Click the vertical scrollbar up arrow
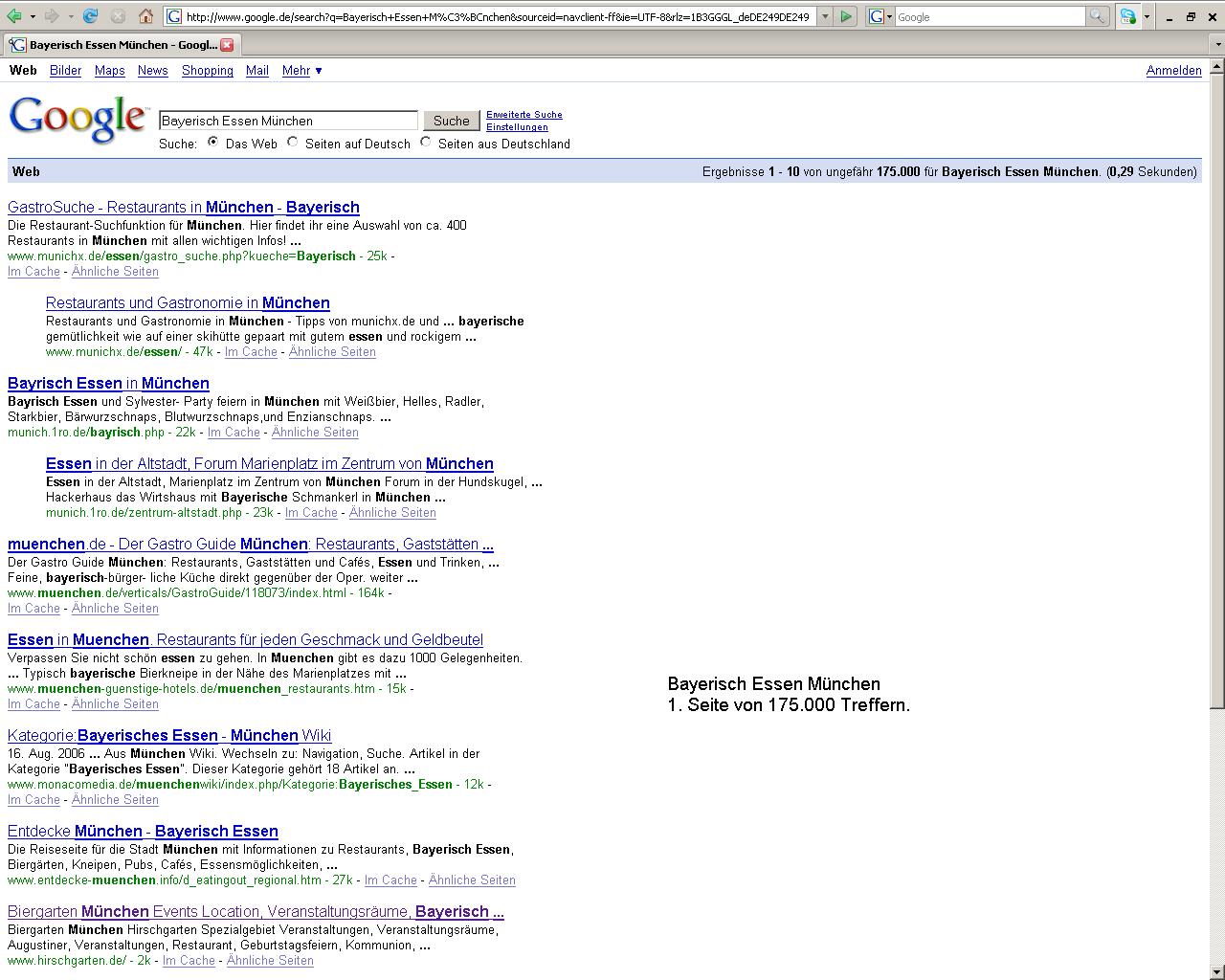This screenshot has height=980, width=1225. click(1217, 66)
